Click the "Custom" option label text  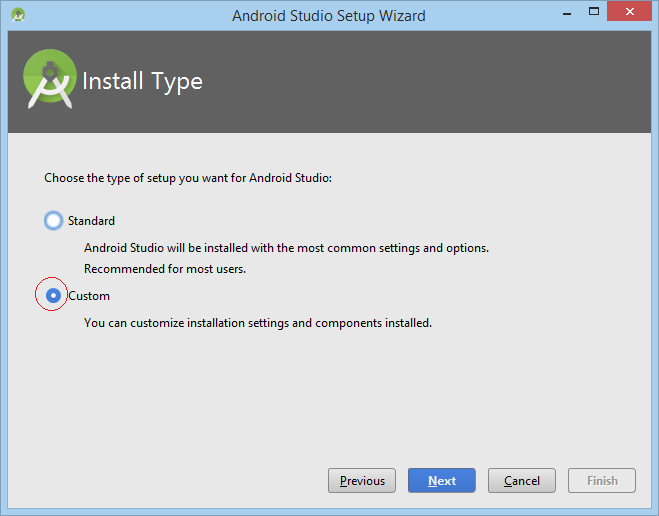click(x=89, y=296)
